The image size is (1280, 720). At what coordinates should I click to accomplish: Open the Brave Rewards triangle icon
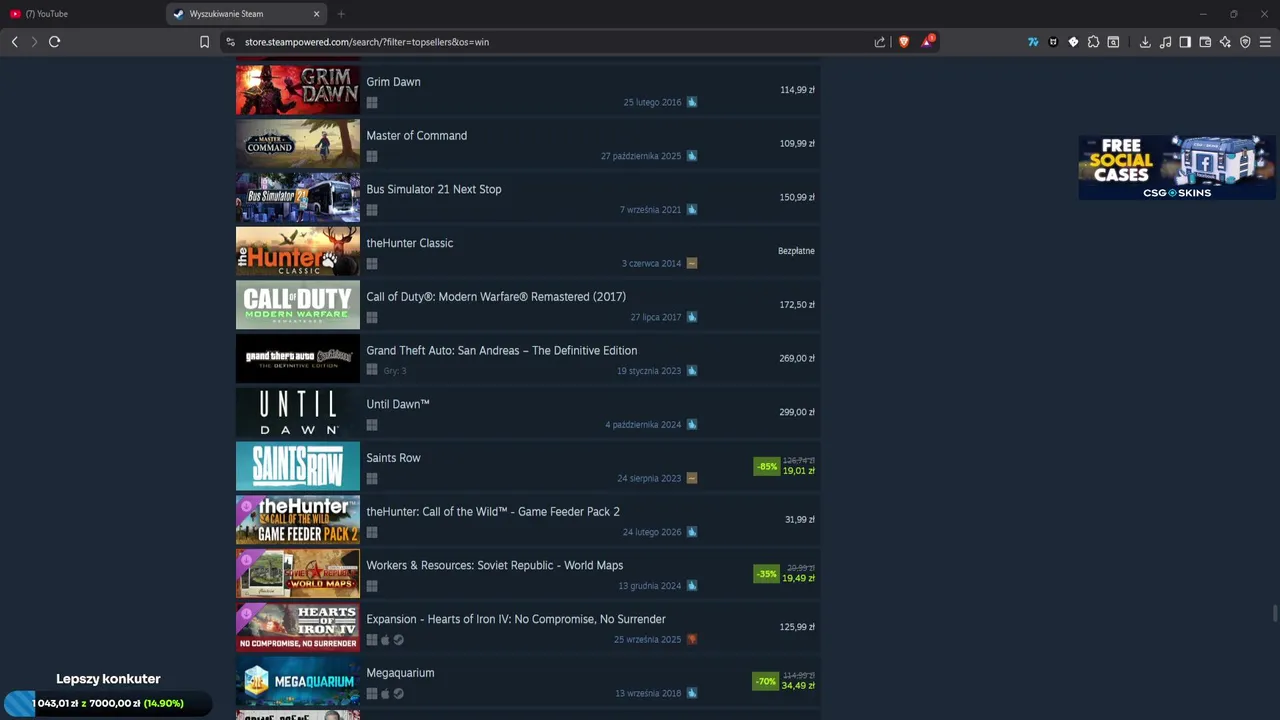pos(928,42)
